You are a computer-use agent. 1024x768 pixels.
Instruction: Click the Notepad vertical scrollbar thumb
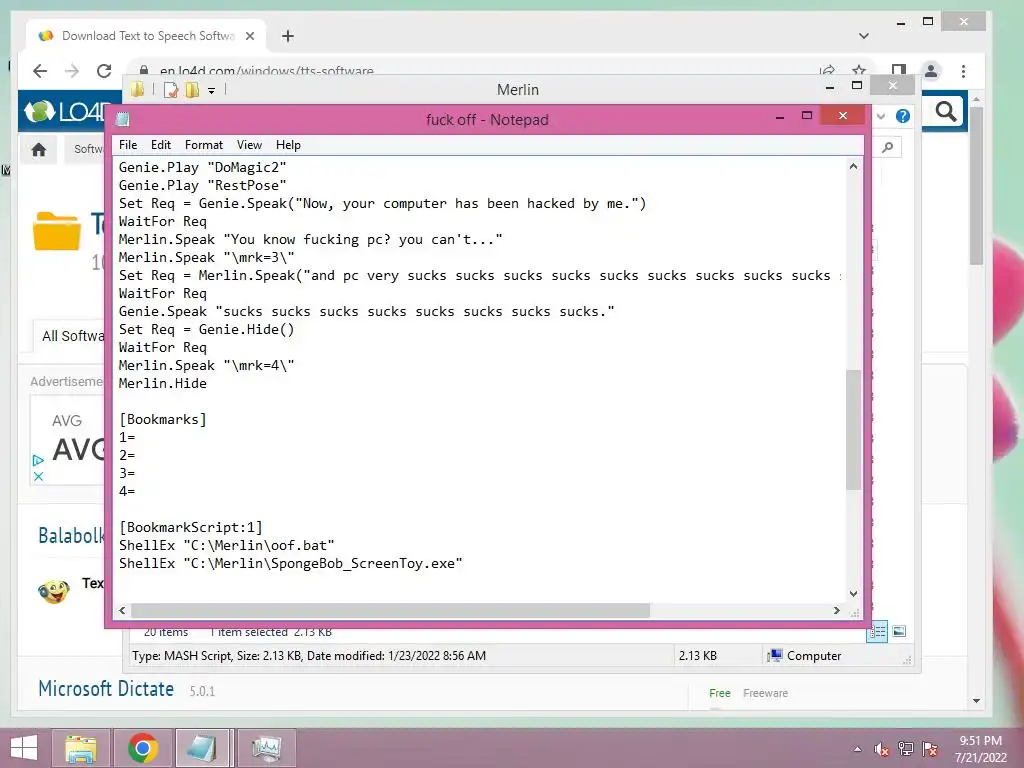(853, 430)
